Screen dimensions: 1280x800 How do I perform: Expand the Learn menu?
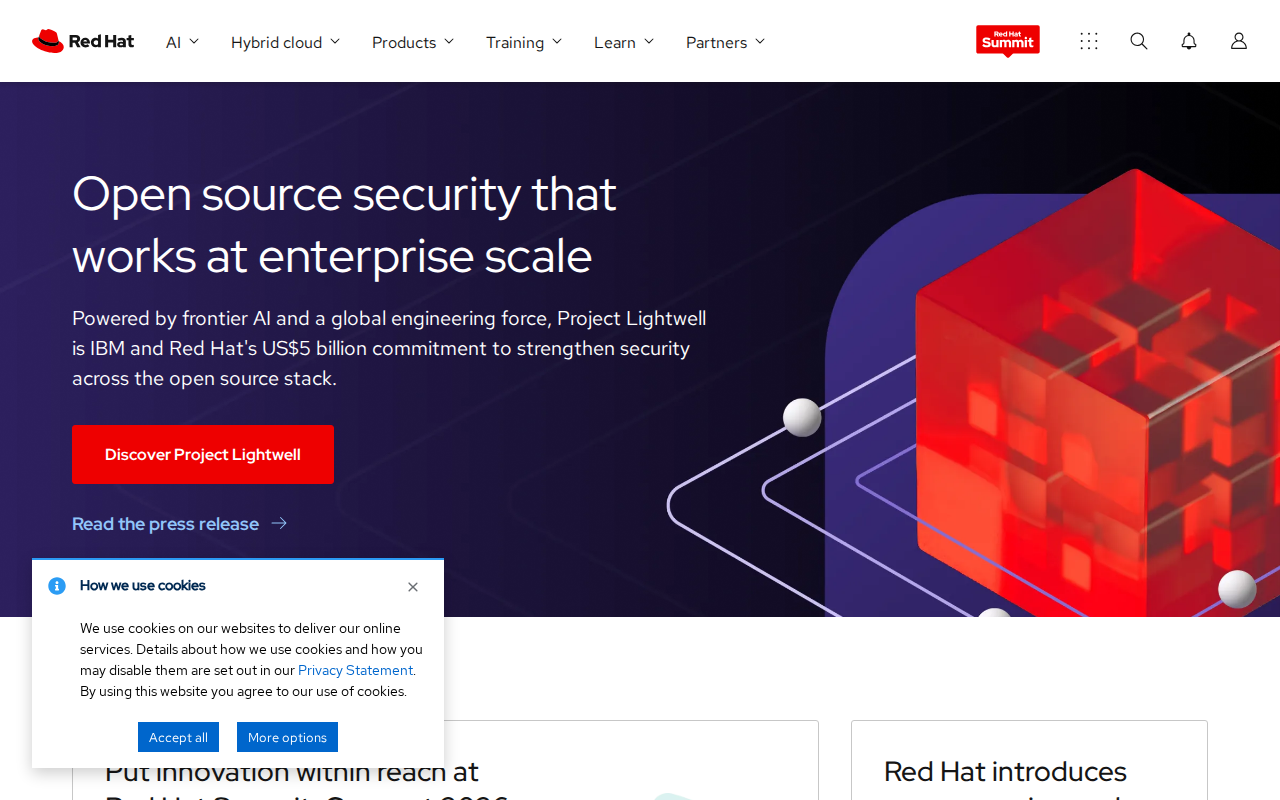click(624, 42)
